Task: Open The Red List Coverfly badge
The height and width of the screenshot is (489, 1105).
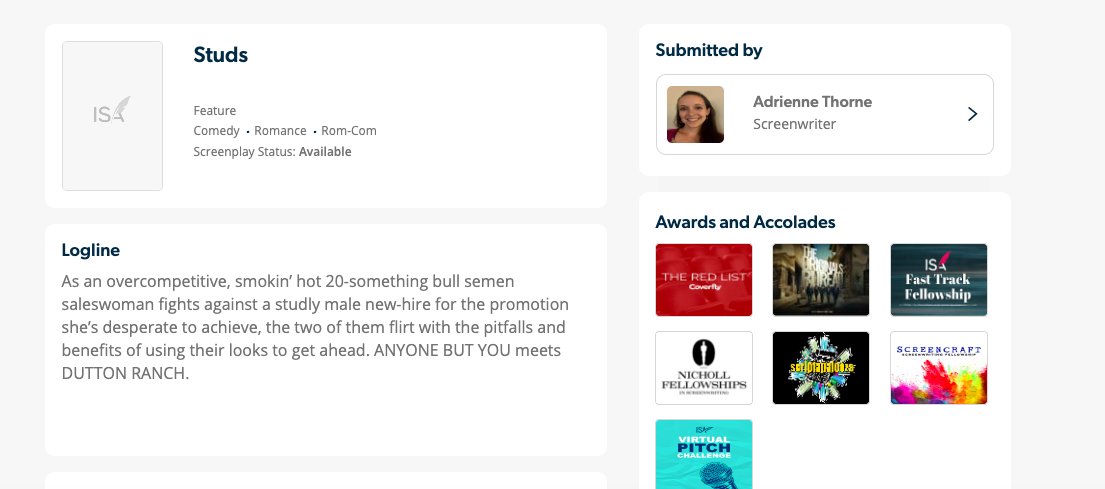Action: [703, 280]
